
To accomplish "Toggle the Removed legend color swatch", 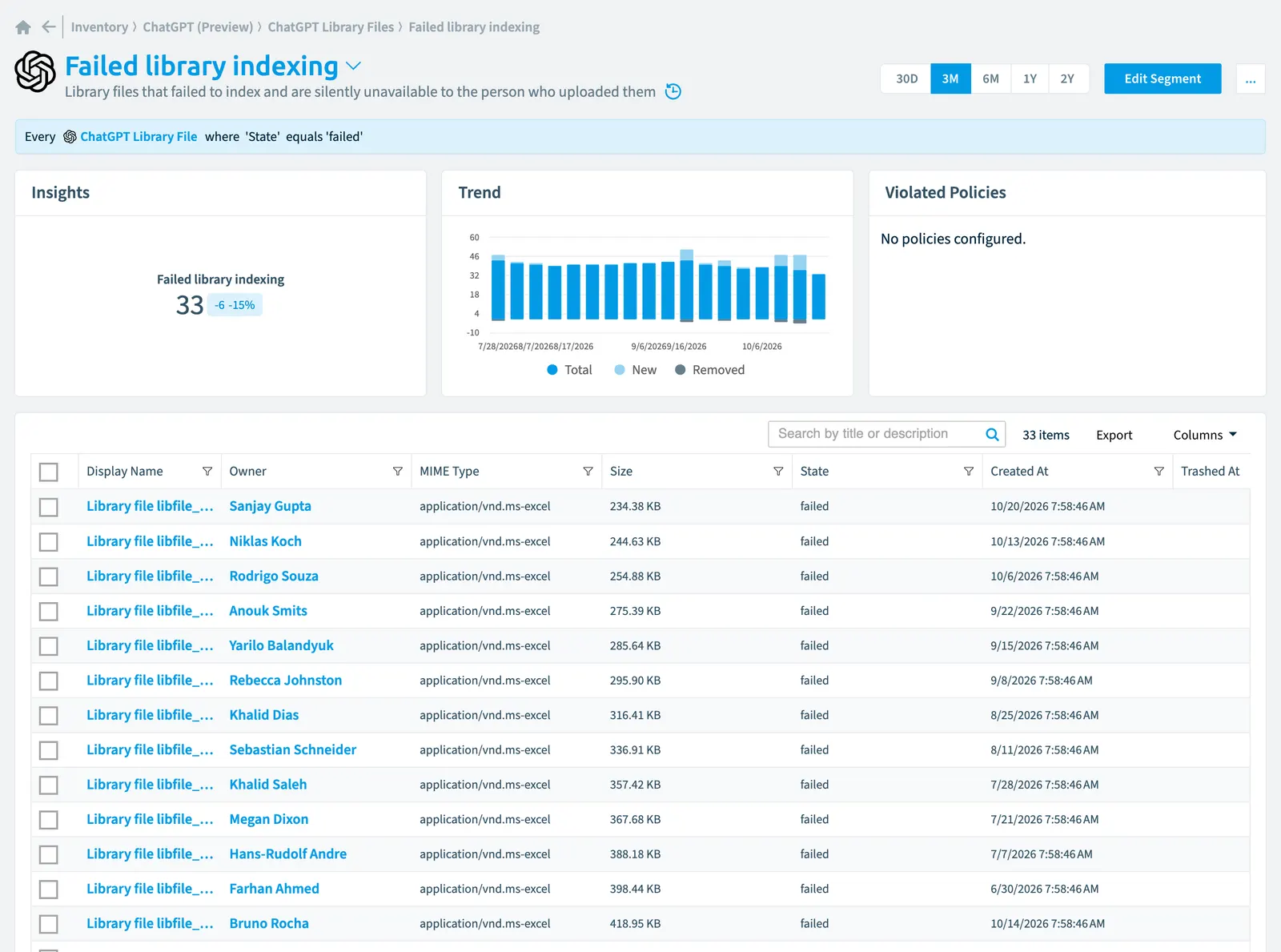I will 681,370.
